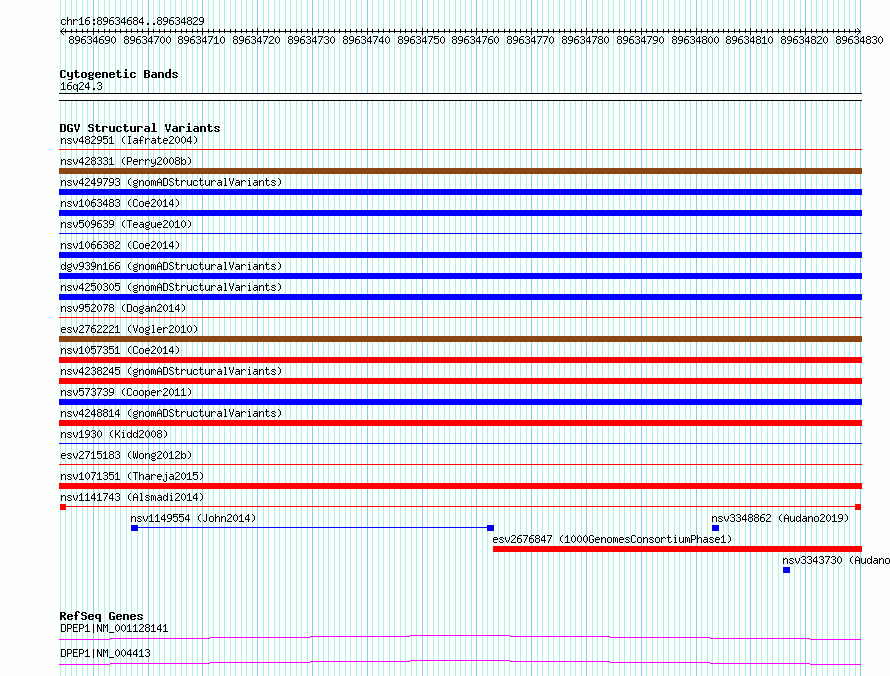Select the blue bar below nsv4249793
Viewport: 890px width, 676px height.
coord(460,192)
